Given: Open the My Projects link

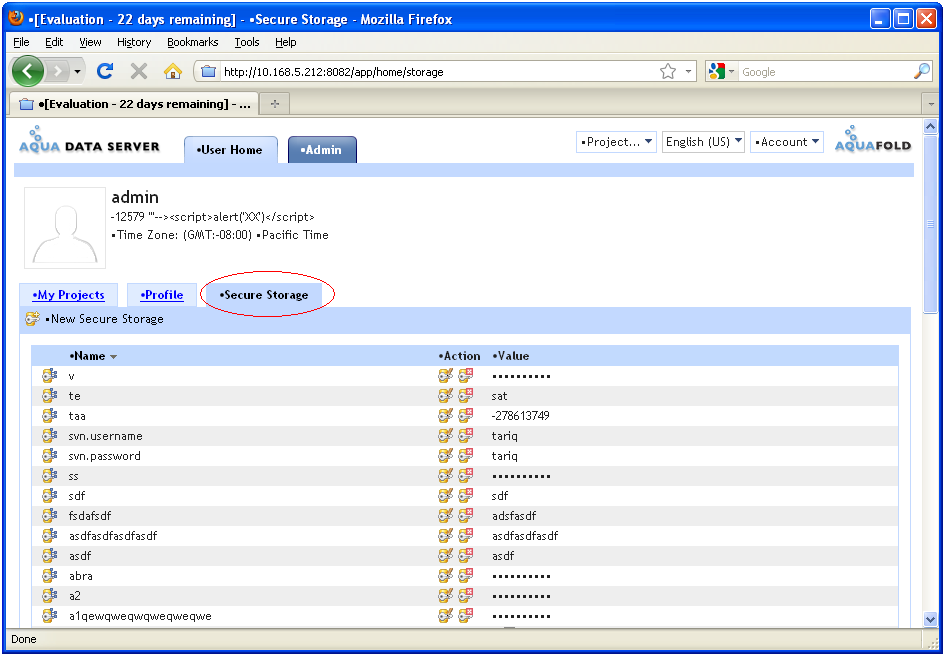Looking at the screenshot, I should [68, 295].
